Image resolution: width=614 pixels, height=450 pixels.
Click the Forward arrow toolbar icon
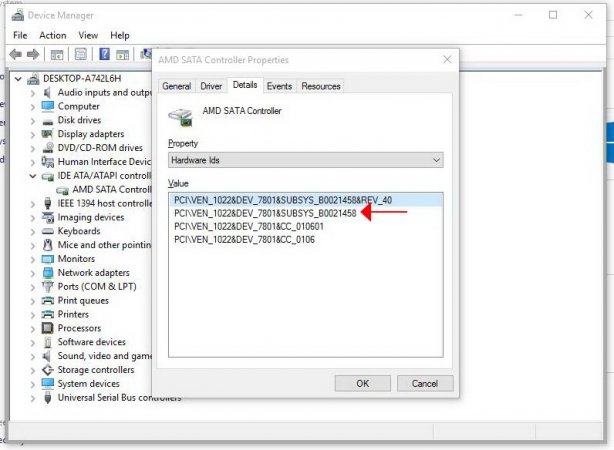33,54
